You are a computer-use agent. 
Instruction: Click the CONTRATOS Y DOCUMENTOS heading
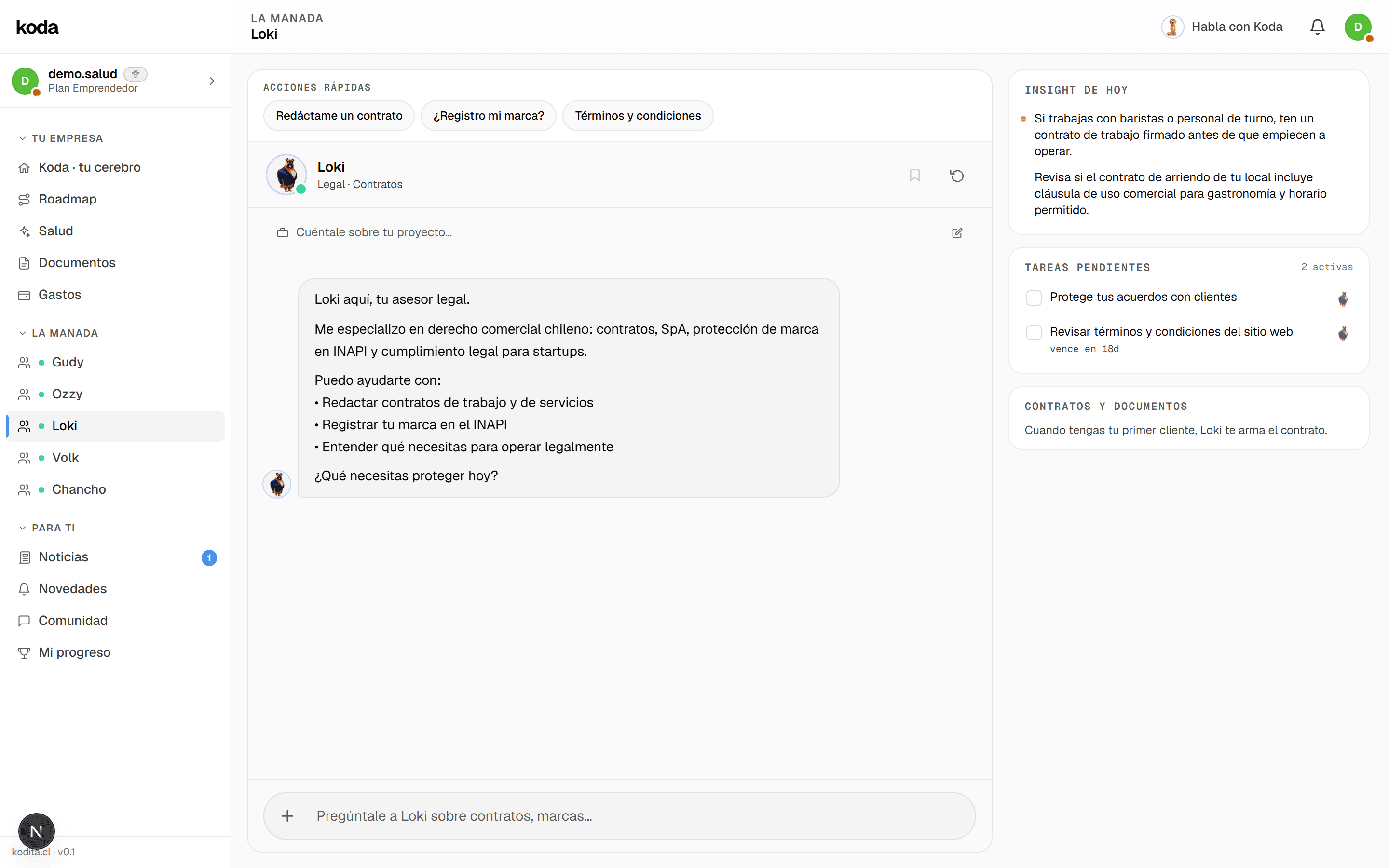point(1106,407)
